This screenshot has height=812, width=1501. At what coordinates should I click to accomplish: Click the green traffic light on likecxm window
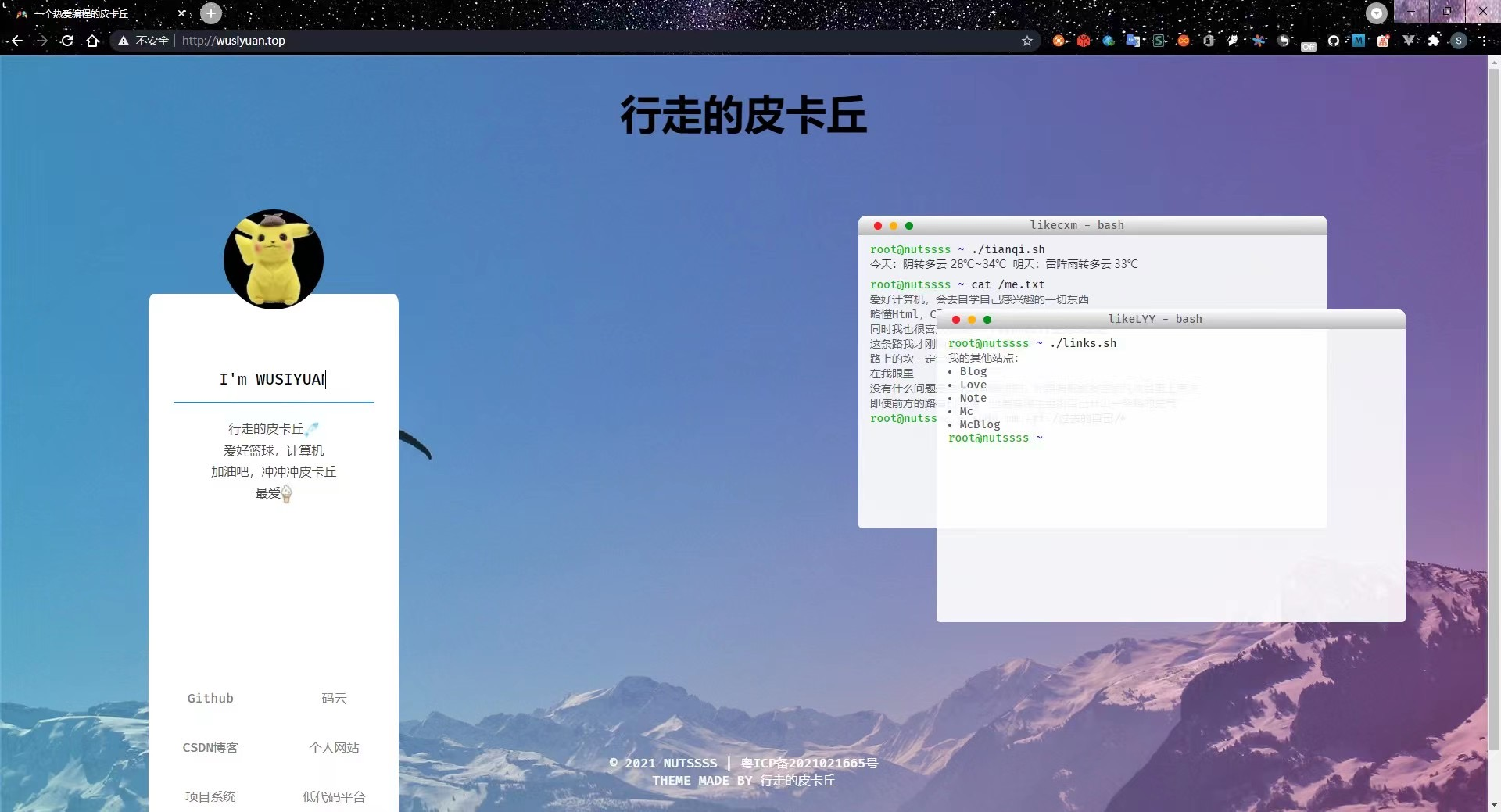point(909,225)
